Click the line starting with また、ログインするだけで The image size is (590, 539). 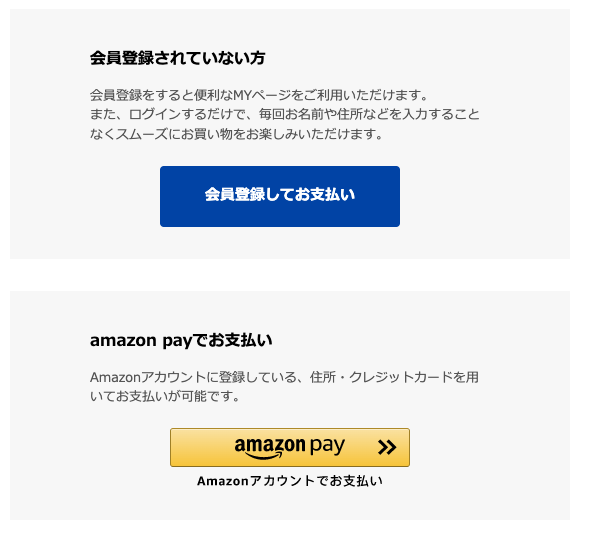(x=285, y=114)
